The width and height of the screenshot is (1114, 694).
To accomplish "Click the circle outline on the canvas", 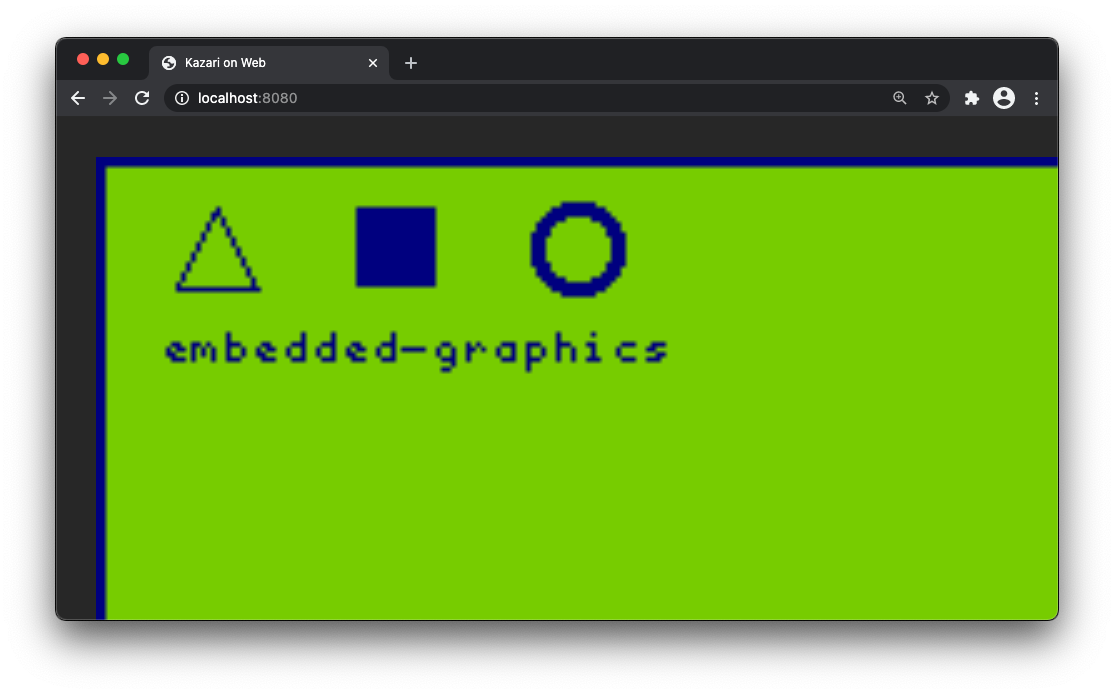I will click(578, 251).
